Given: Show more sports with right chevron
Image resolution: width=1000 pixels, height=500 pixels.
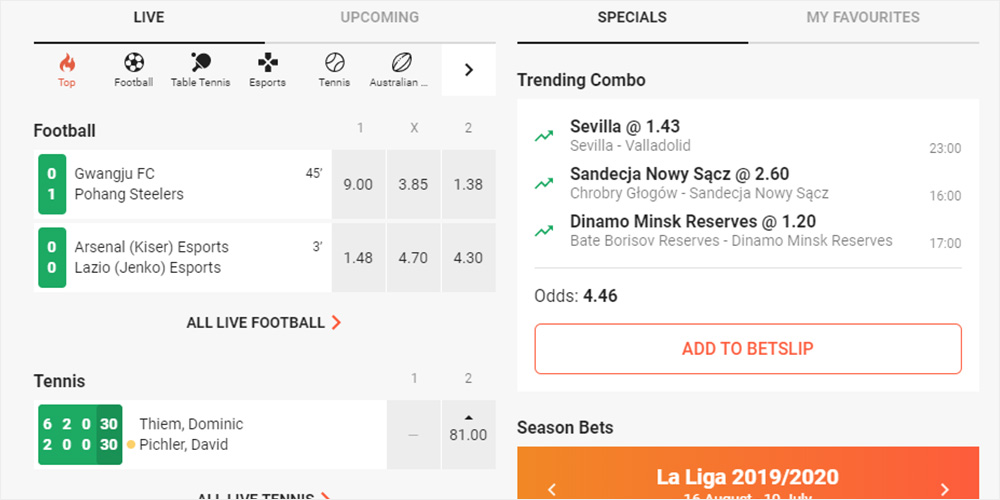Looking at the screenshot, I should (469, 70).
